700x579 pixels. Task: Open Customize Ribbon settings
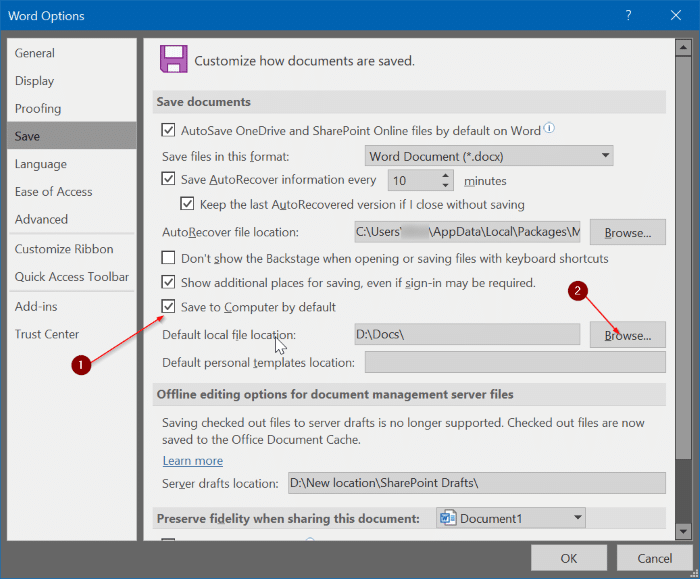[72, 249]
